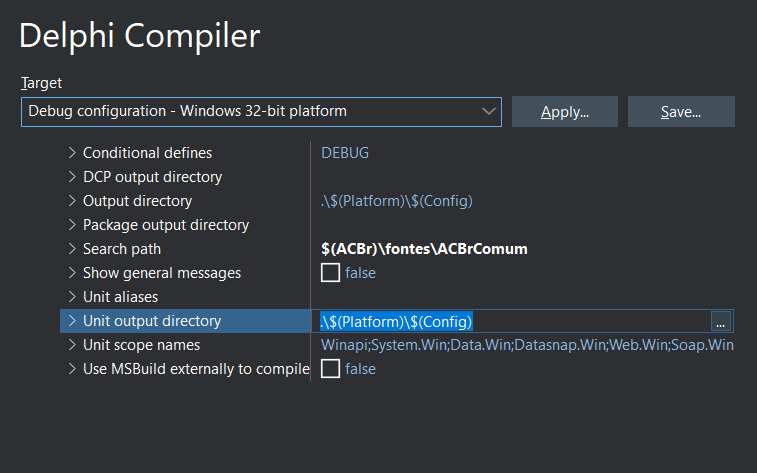Click the $(ACBr)\fontes\ACBrComum search path value

coord(424,249)
